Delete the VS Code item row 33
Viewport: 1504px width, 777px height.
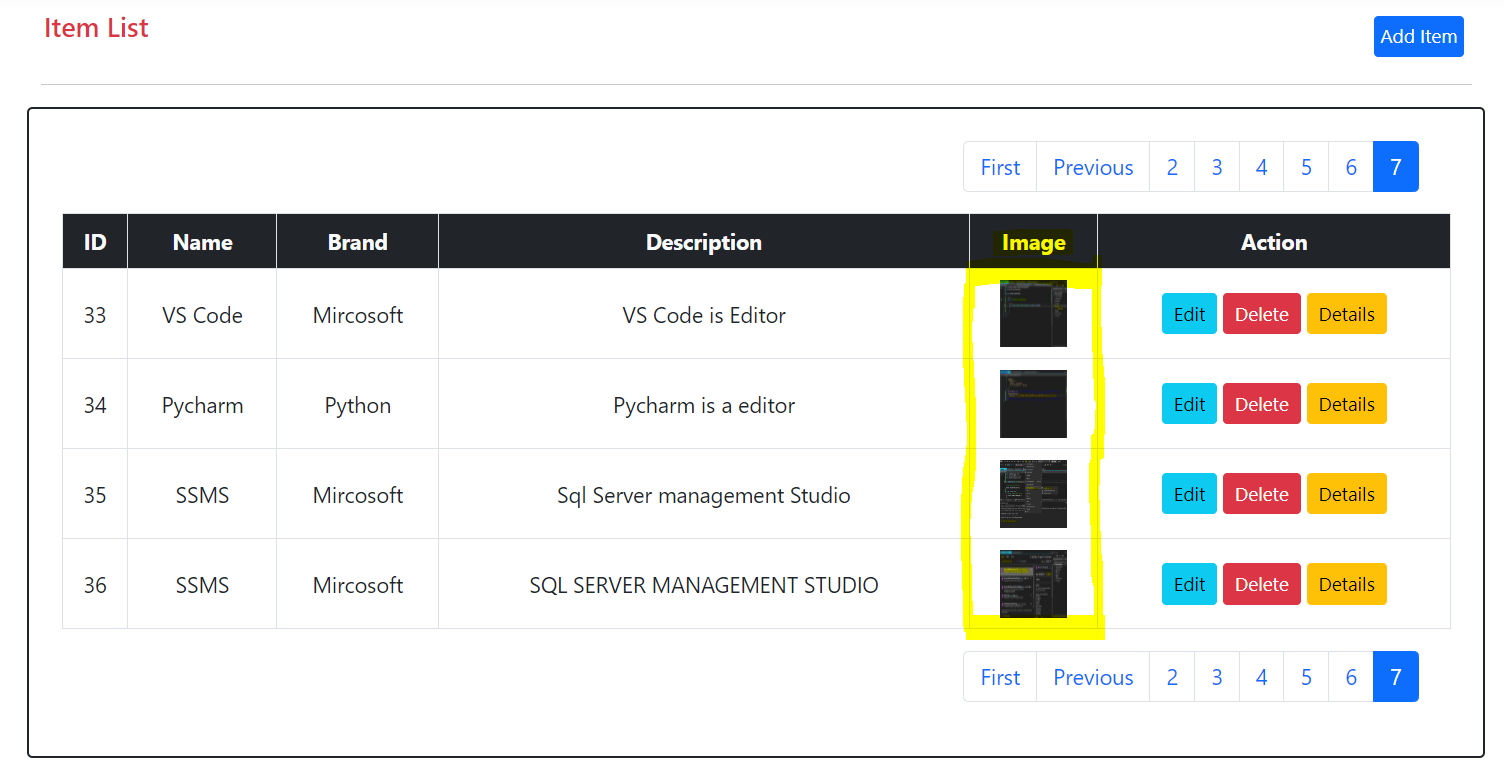coord(1261,314)
